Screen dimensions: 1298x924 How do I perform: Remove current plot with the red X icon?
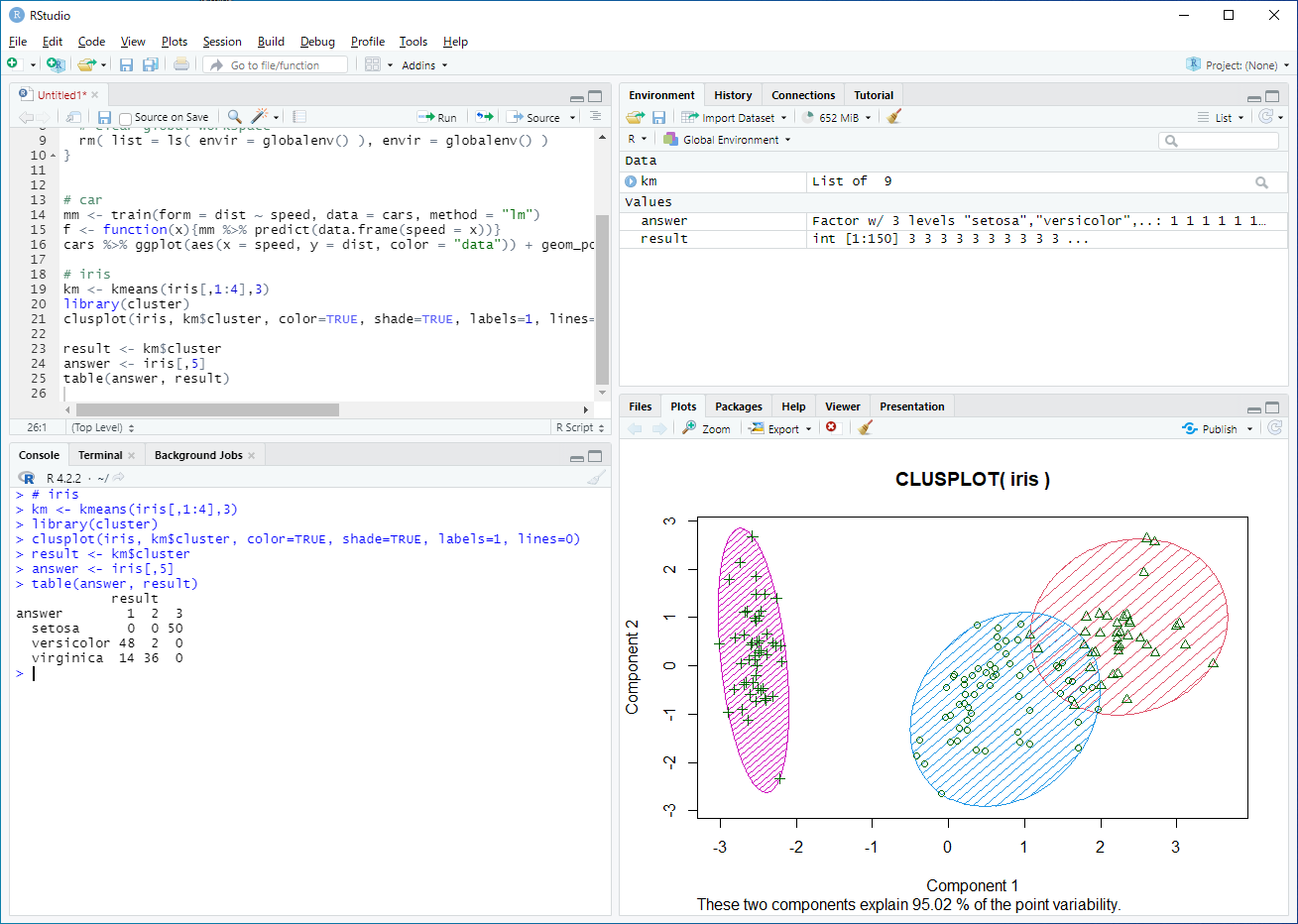tap(831, 428)
